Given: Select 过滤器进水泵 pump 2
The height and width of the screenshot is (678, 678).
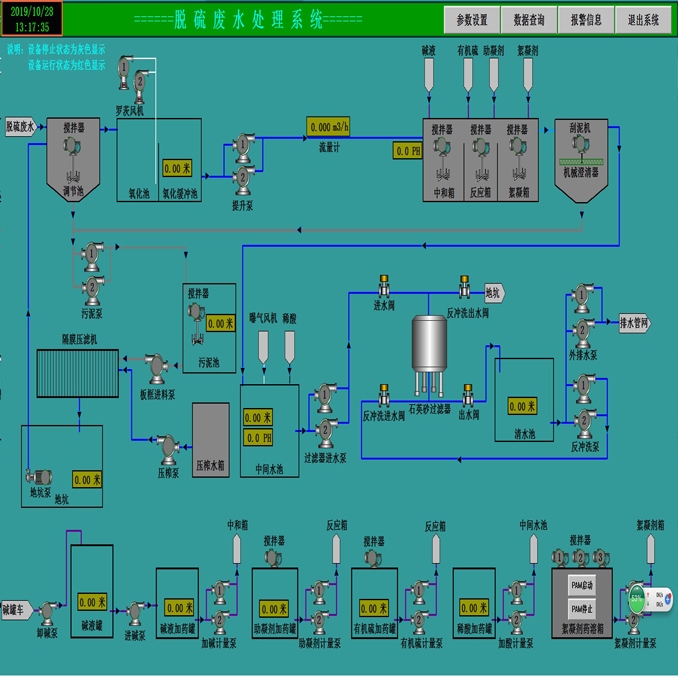Looking at the screenshot, I should 325,432.
